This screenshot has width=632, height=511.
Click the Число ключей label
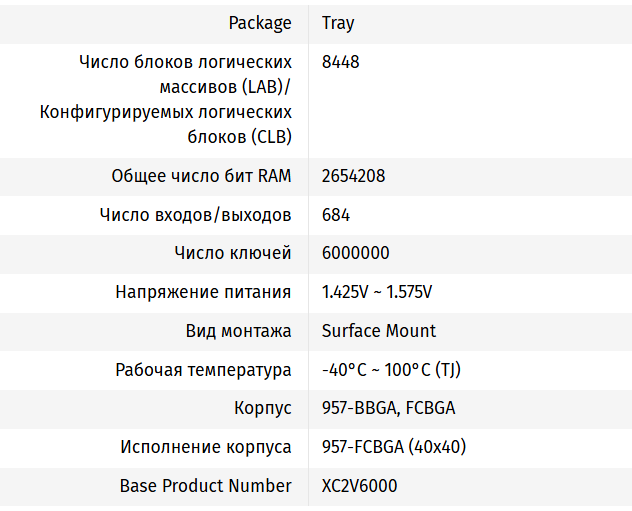click(233, 253)
